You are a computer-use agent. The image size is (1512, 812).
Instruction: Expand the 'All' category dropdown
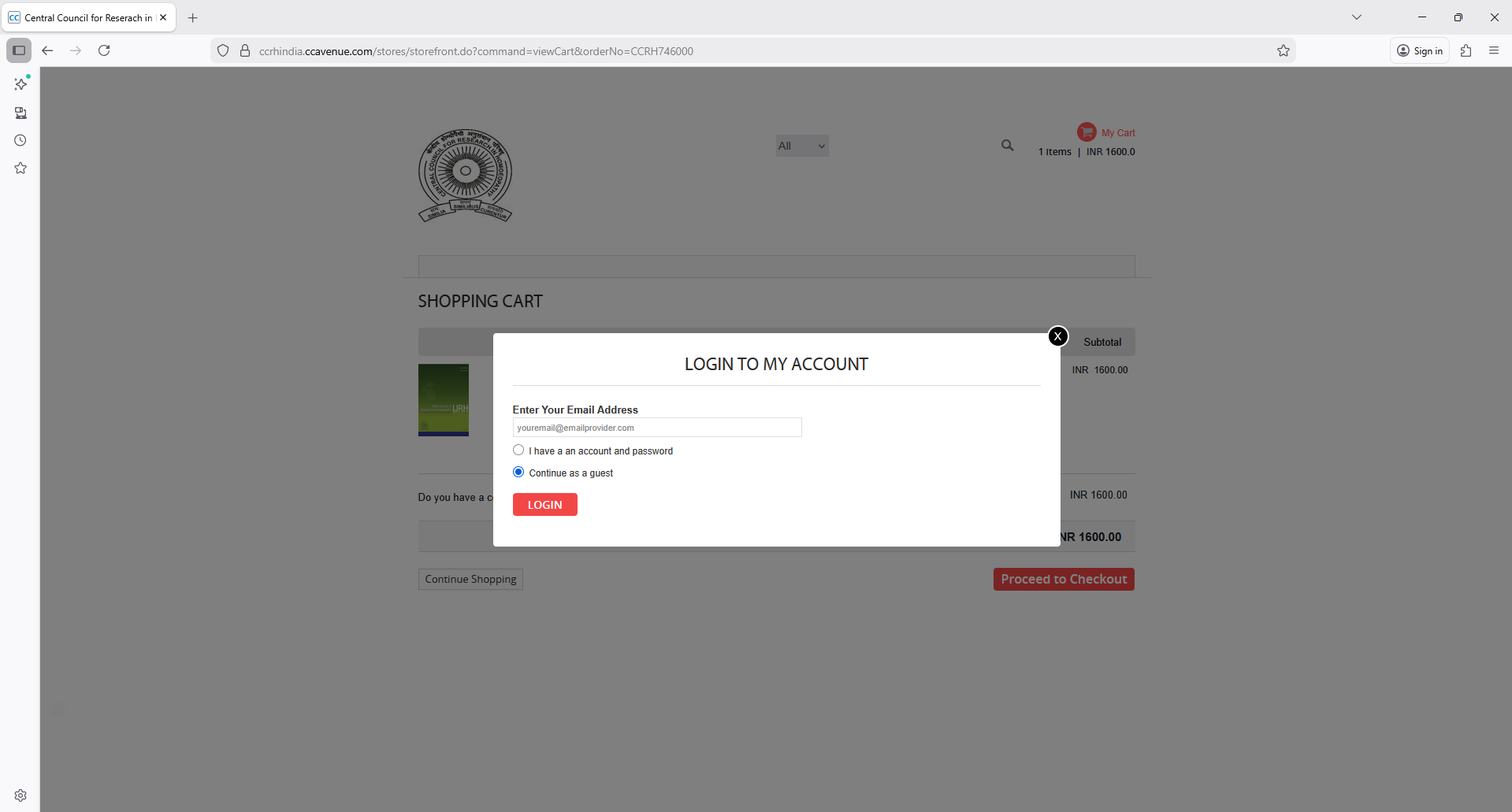coord(801,146)
